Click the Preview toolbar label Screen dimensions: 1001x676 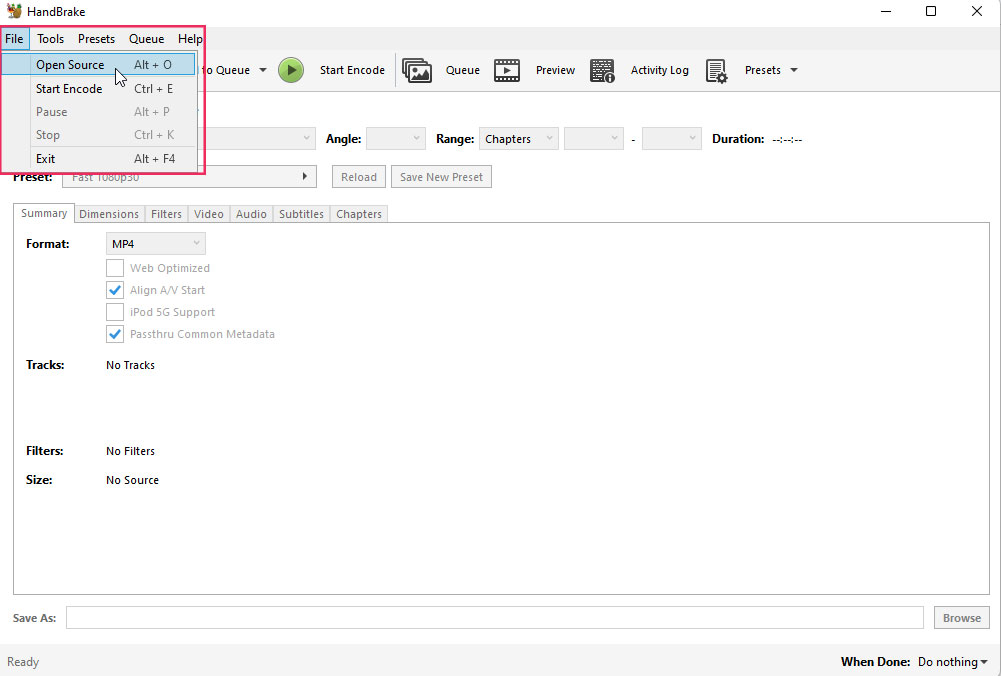(555, 70)
